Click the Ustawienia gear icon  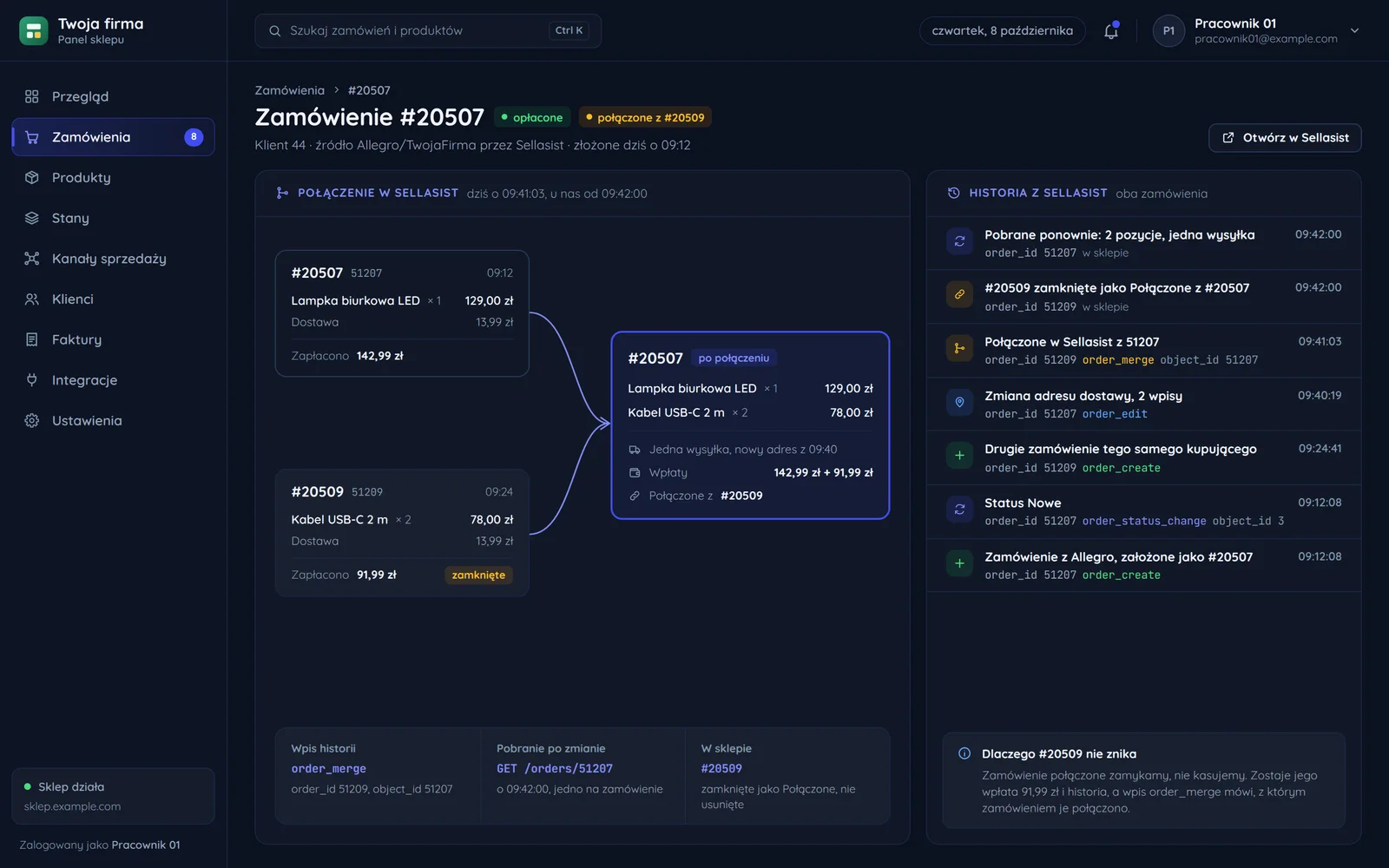pos(32,420)
